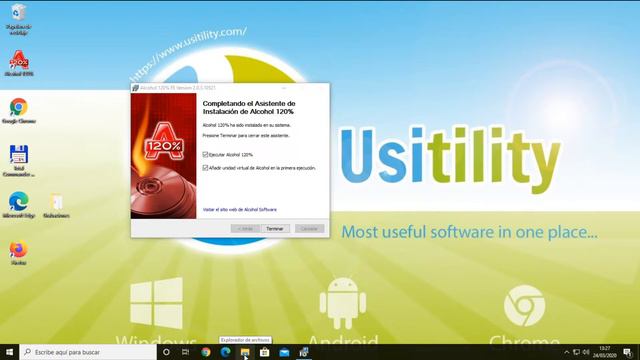Select the Total Commander desktop icon
This screenshot has height=360, width=640.
click(x=18, y=161)
